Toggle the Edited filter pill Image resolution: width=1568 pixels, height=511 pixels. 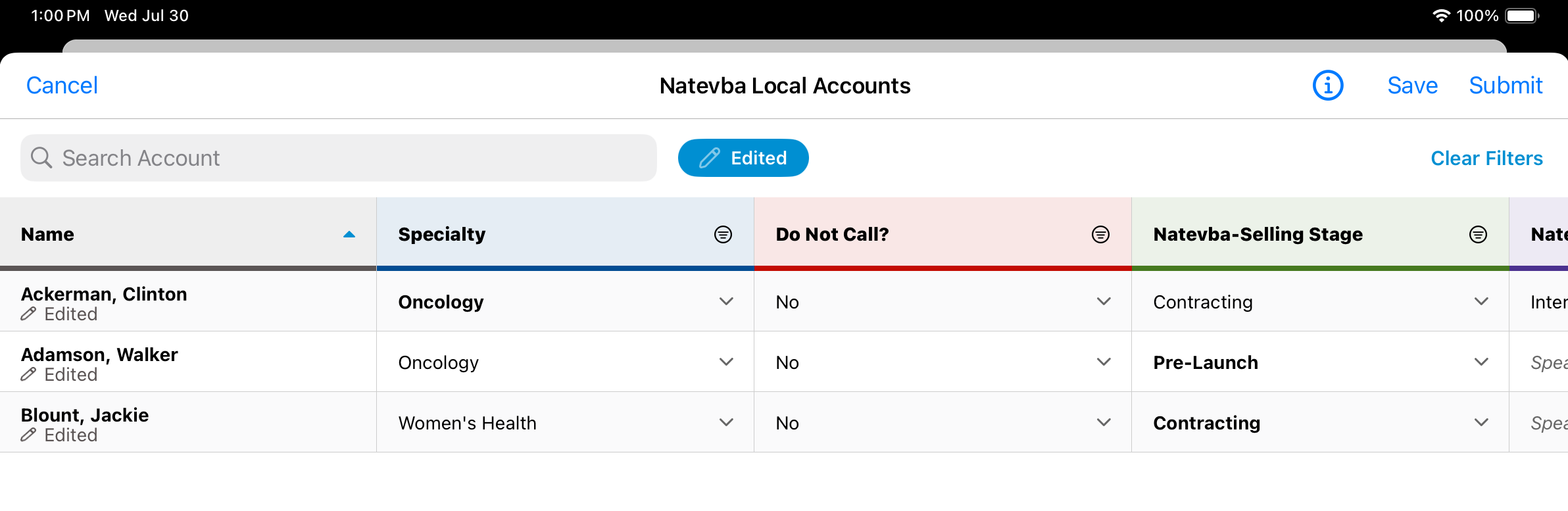(743, 158)
